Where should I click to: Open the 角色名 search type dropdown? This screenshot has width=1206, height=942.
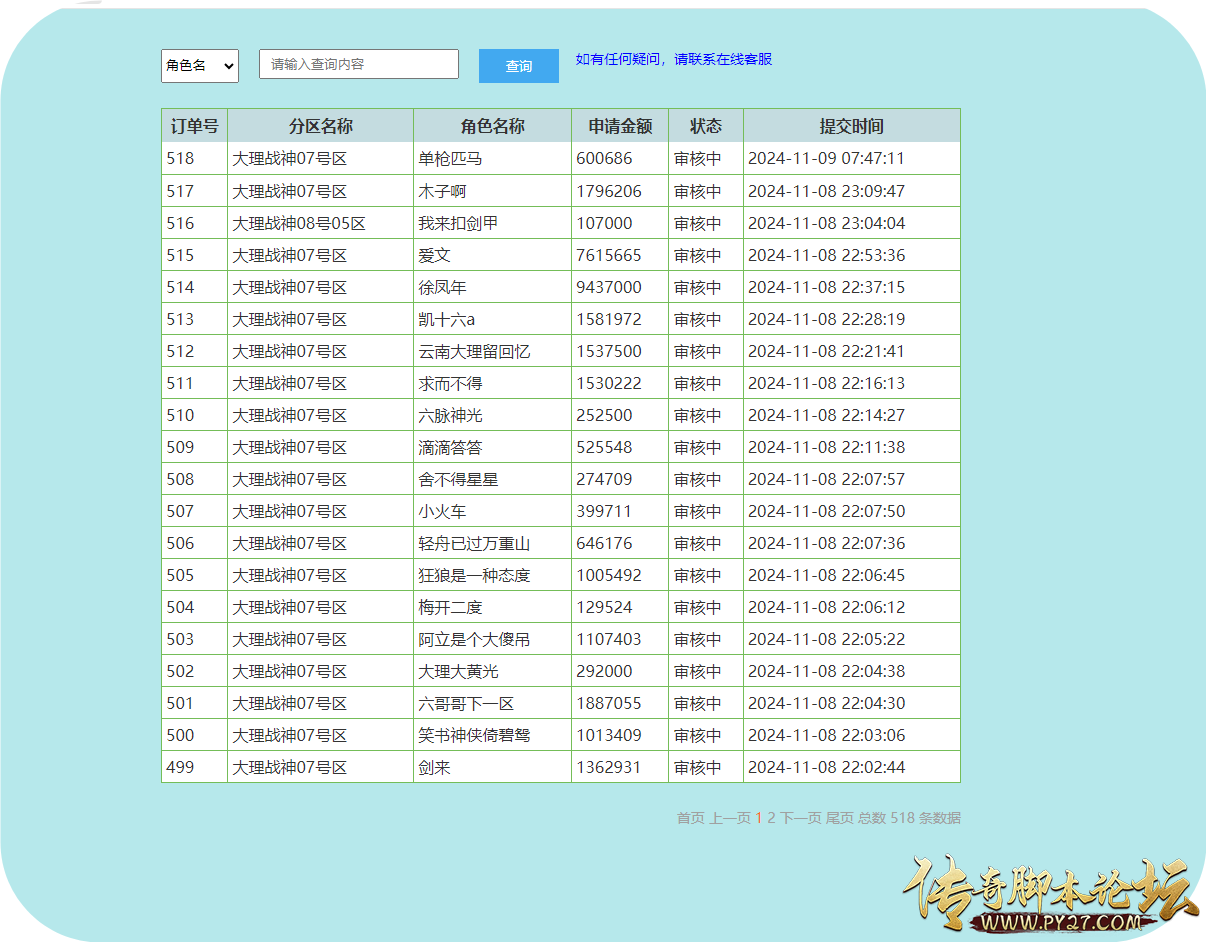[x=200, y=66]
